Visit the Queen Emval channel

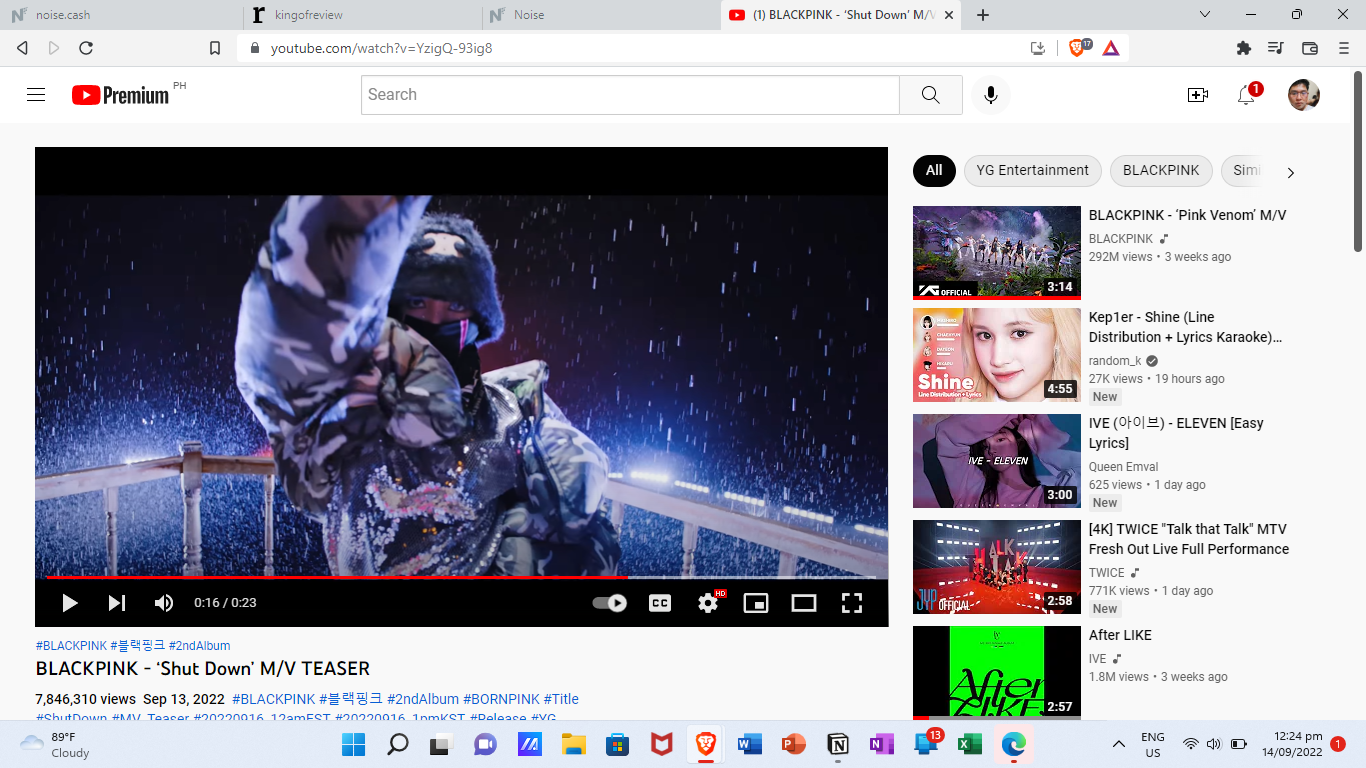[1124, 467]
